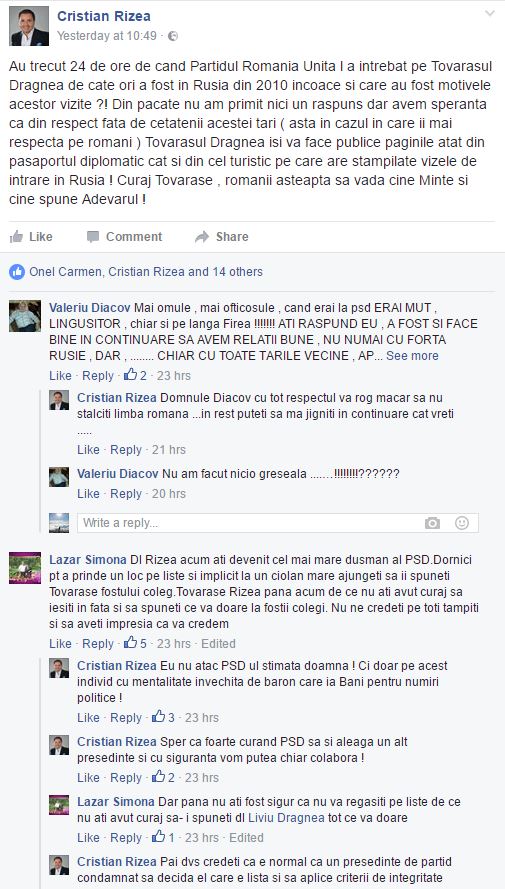Open the emoji smiley icon in reply box
The width and height of the screenshot is (505, 889).
click(x=462, y=523)
